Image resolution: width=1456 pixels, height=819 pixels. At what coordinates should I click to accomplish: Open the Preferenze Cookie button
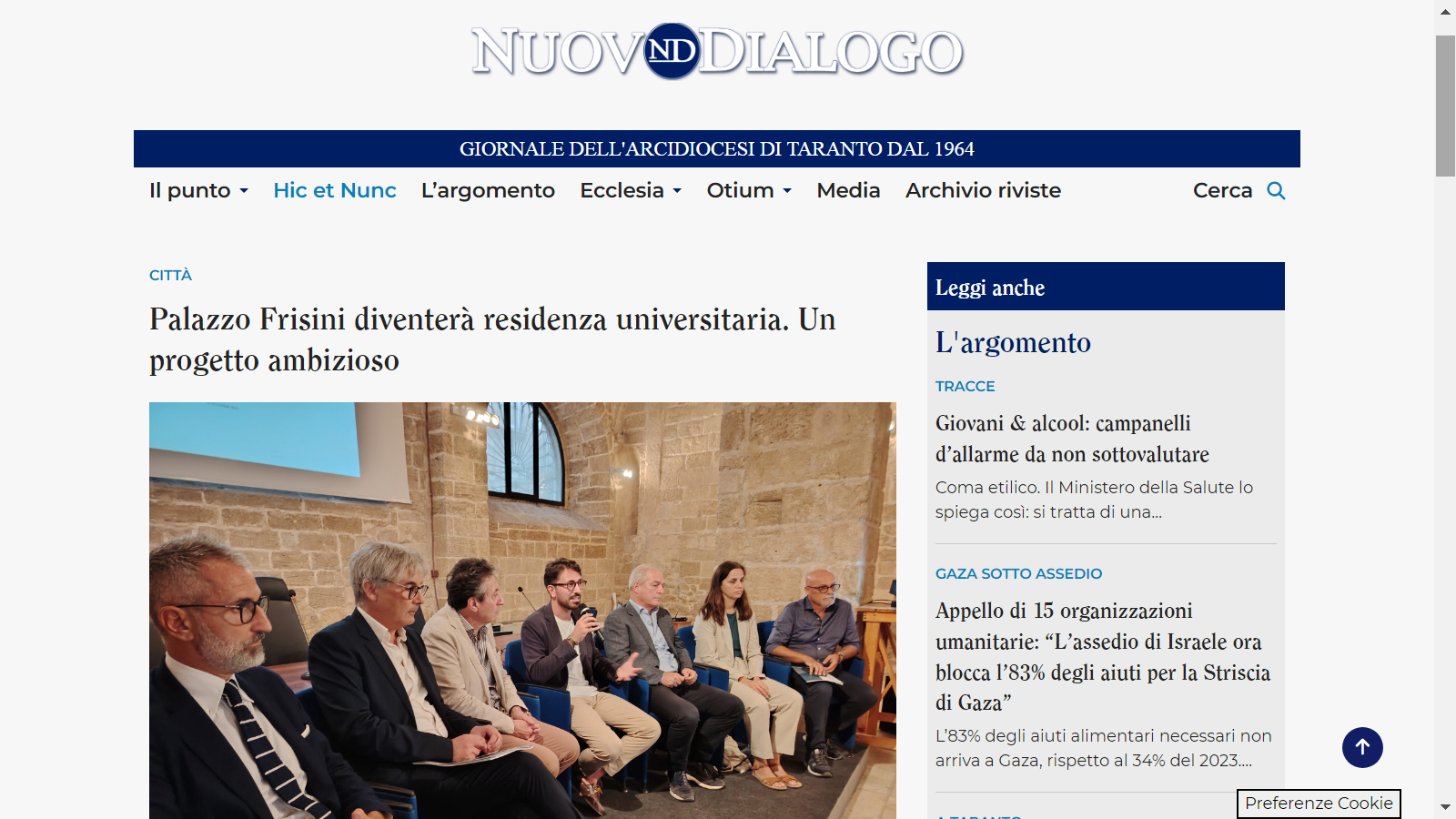(1319, 804)
